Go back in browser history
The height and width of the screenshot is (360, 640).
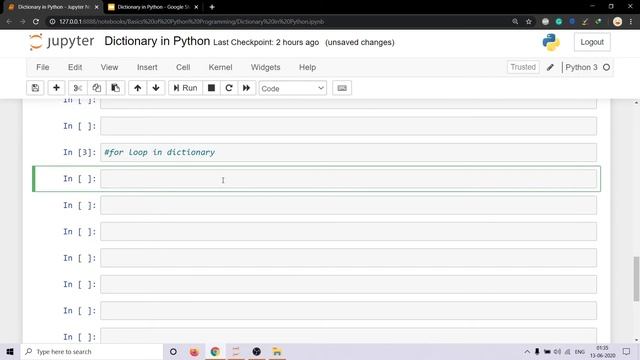point(9,22)
